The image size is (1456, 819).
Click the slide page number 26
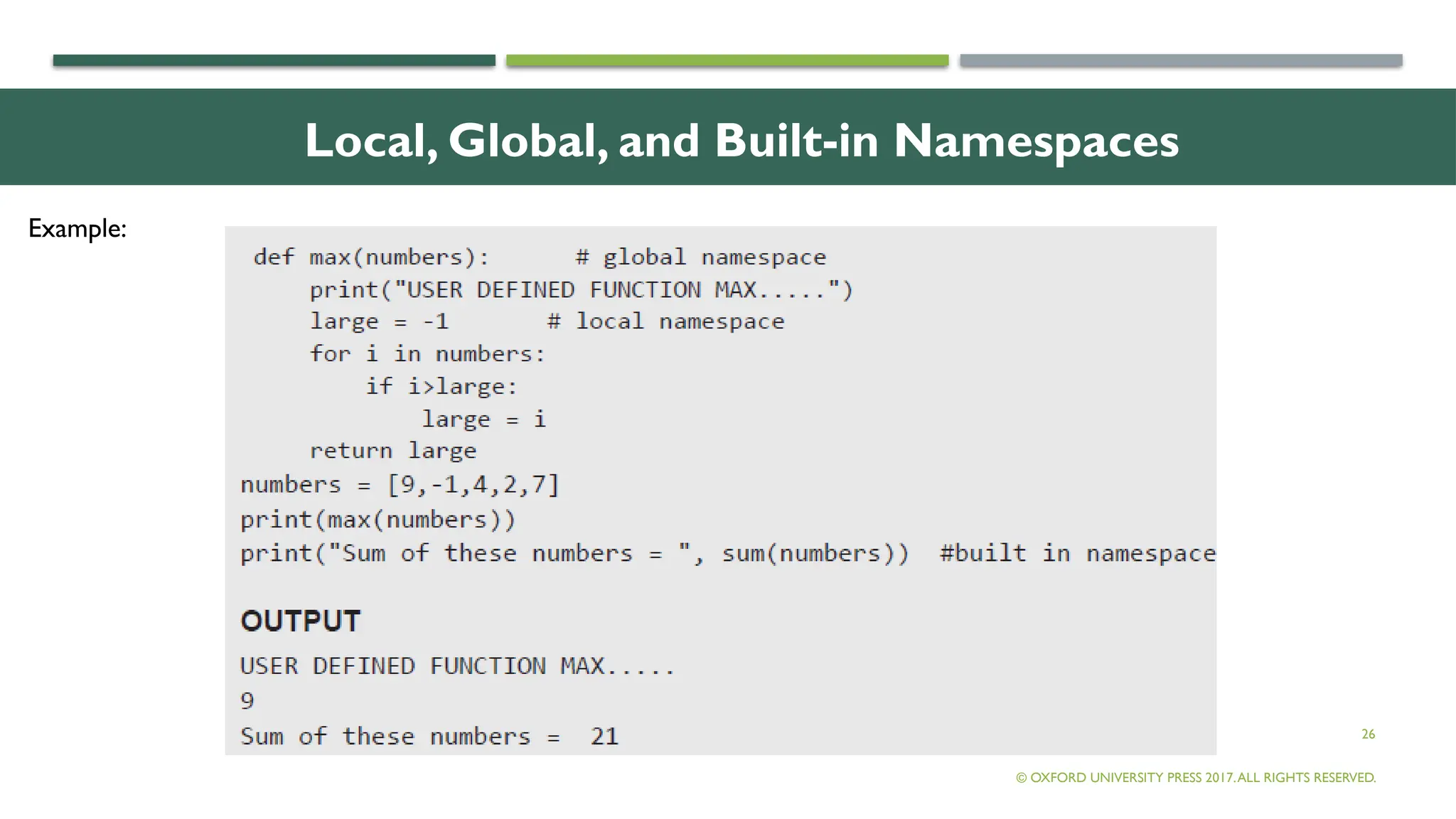[1368, 734]
